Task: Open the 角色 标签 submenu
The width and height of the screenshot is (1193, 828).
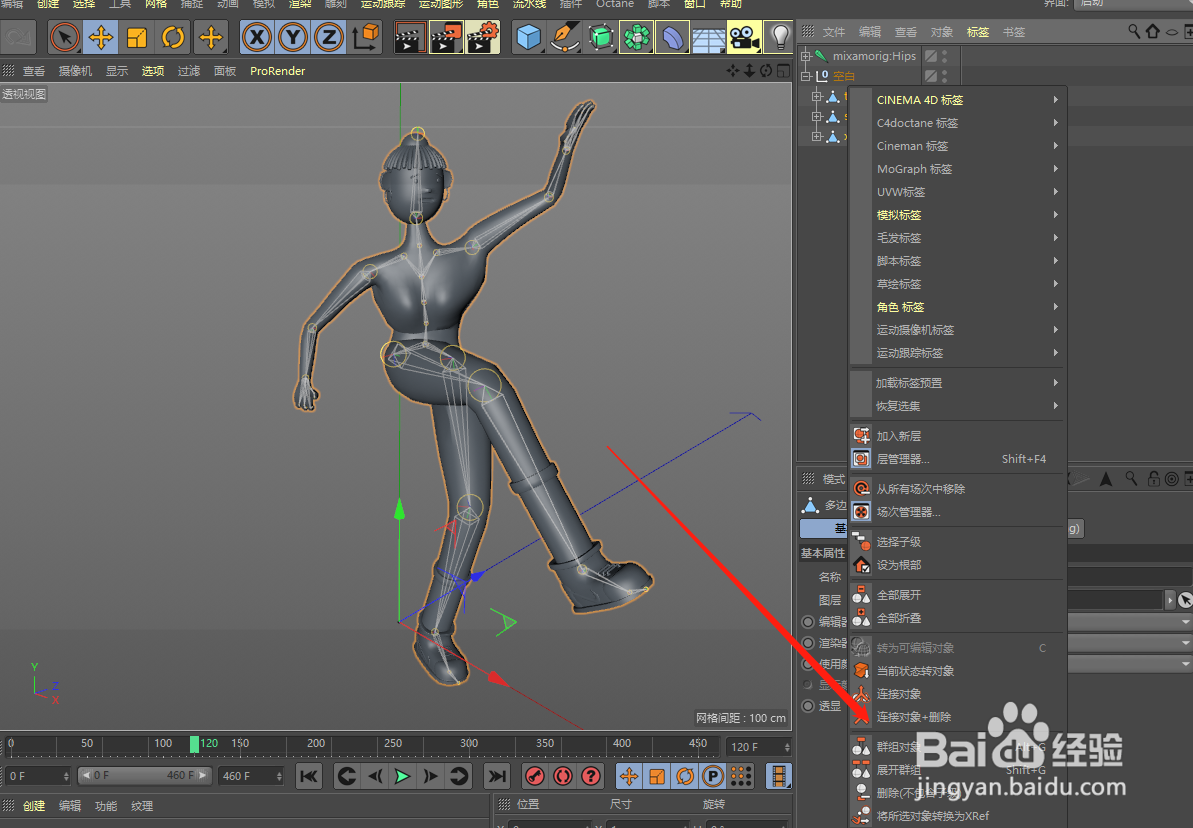Action: (958, 307)
